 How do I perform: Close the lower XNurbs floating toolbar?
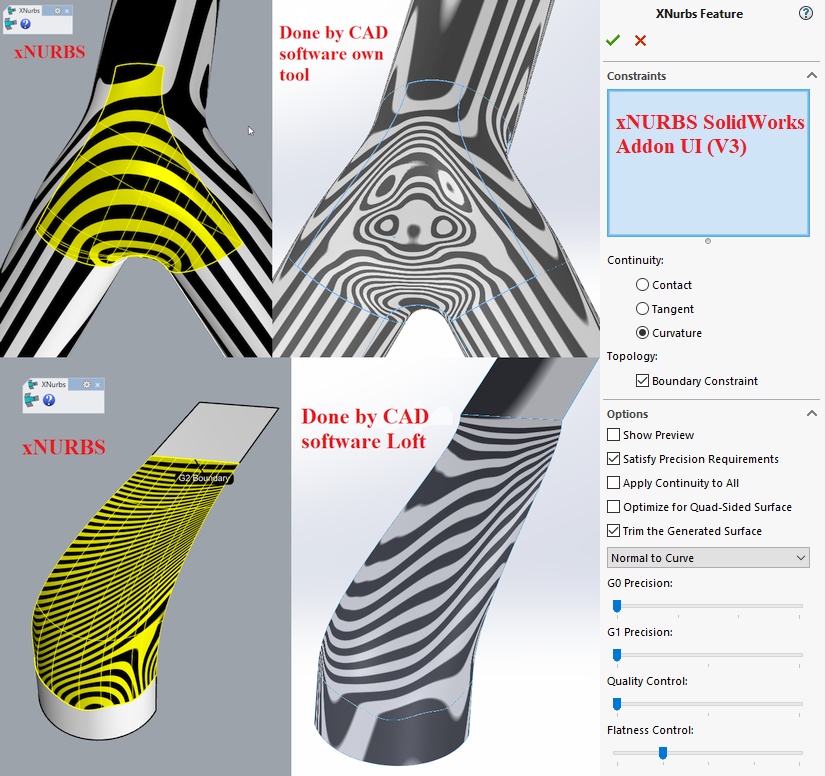(97, 385)
